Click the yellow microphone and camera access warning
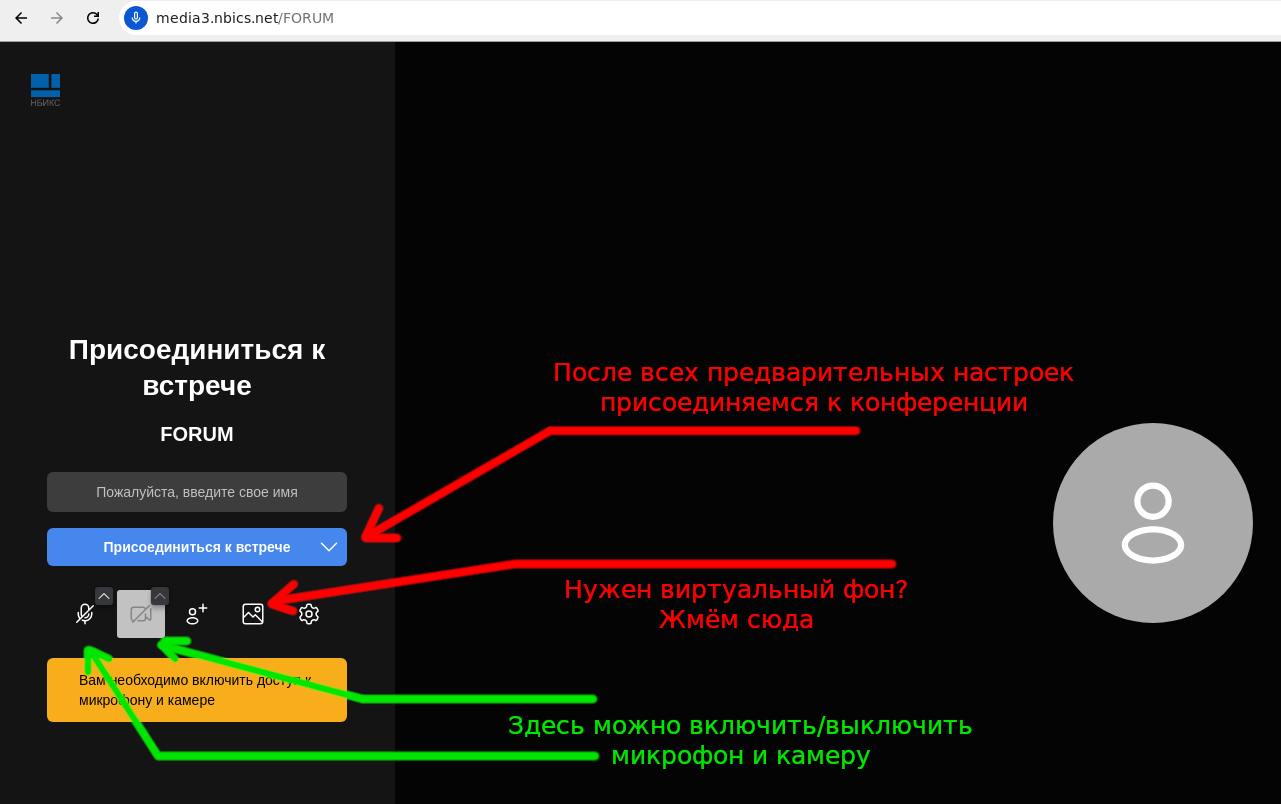Image resolution: width=1281 pixels, height=804 pixels. coord(197,690)
